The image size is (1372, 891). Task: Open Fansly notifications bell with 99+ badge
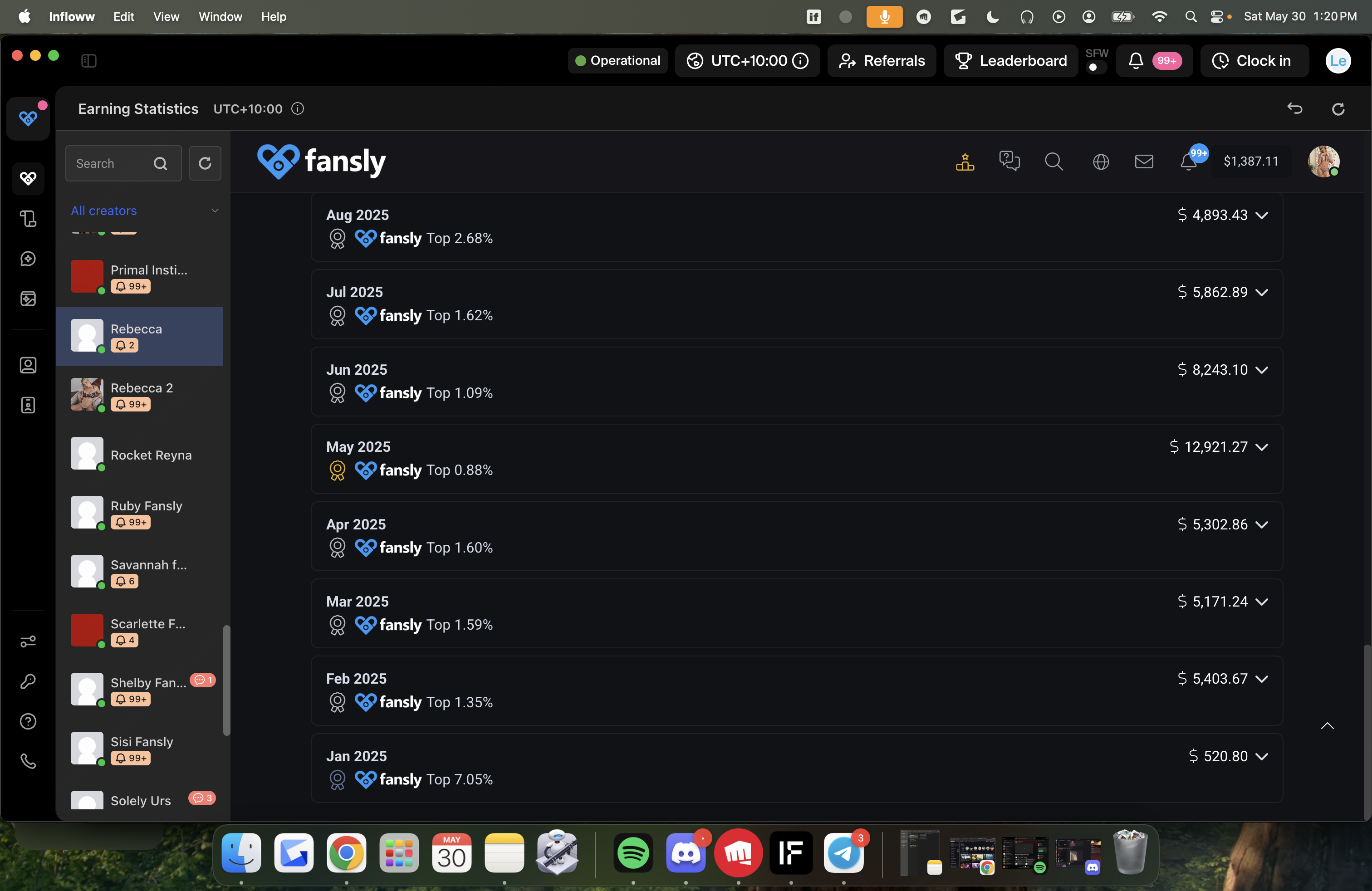click(1190, 162)
